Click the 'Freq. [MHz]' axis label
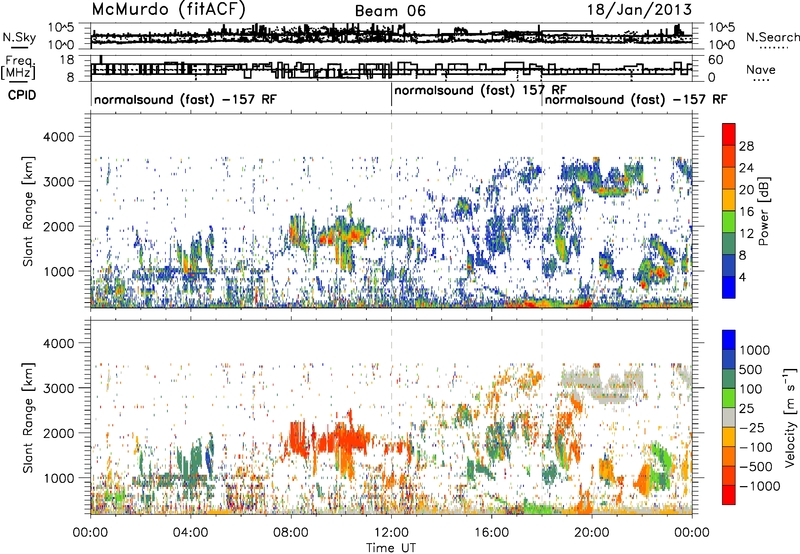The height and width of the screenshot is (554, 800). point(19,68)
